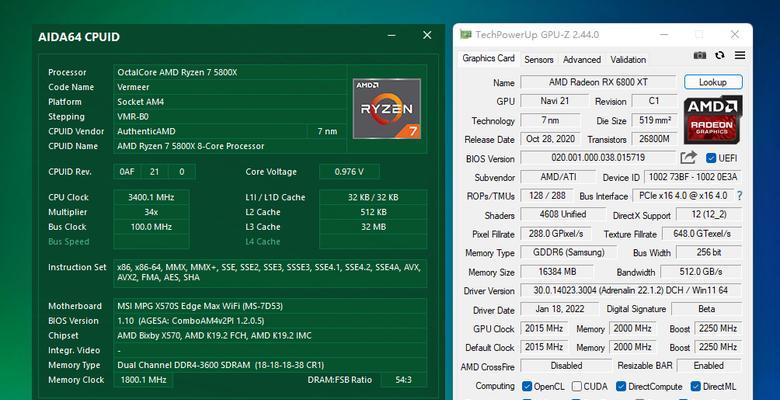Click the Stepping VMR-B0 value
The height and width of the screenshot is (400, 780).
coord(230,117)
